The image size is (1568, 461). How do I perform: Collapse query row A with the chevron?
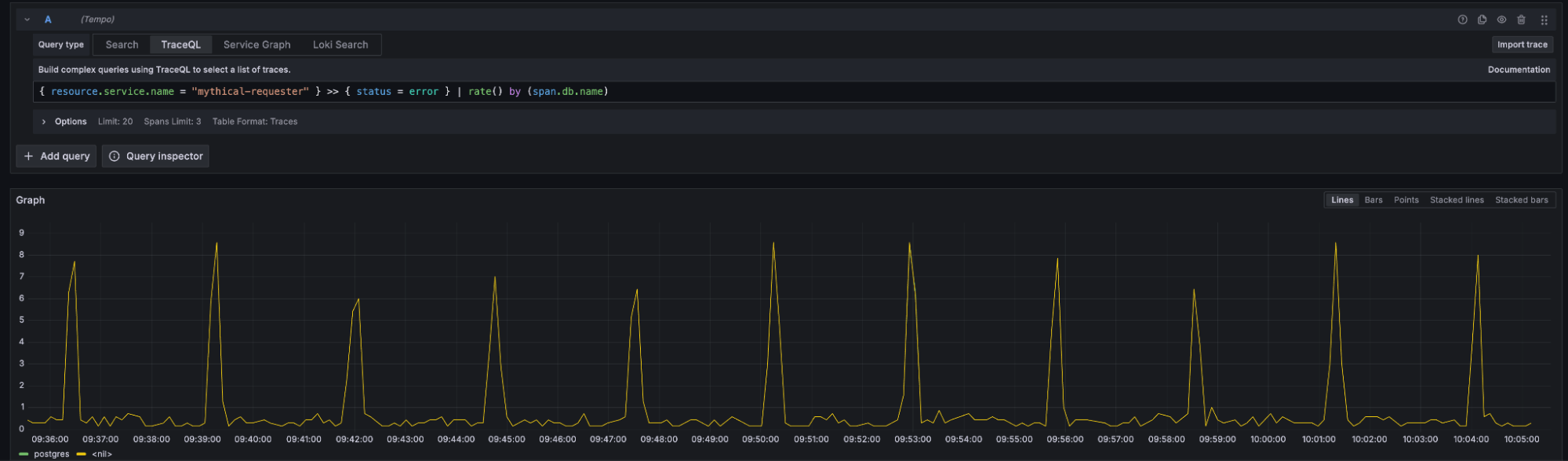tap(27, 20)
